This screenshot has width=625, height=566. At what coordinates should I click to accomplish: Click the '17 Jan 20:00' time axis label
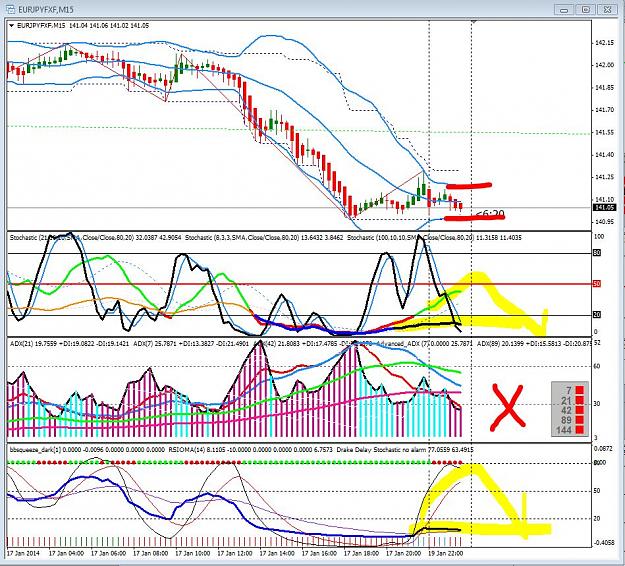click(x=404, y=554)
